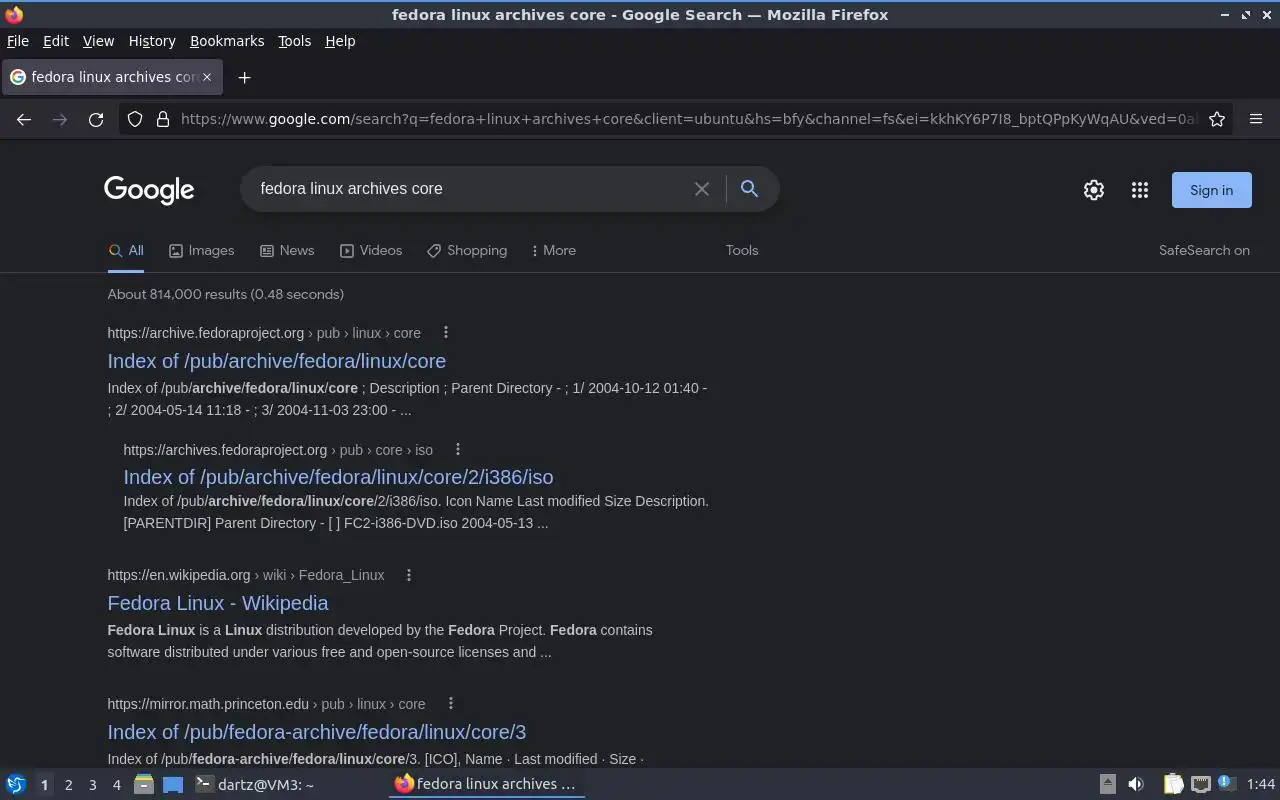Image resolution: width=1280 pixels, height=800 pixels.
Task: Open options for archive.fedoraproject.org result
Action: click(446, 333)
